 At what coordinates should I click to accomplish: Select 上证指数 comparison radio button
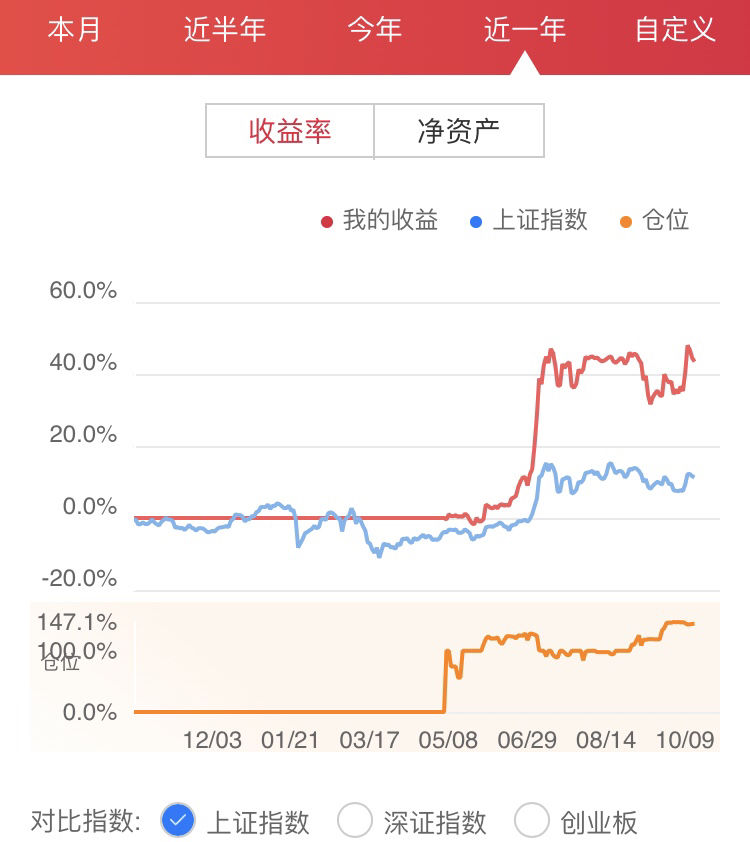179,821
